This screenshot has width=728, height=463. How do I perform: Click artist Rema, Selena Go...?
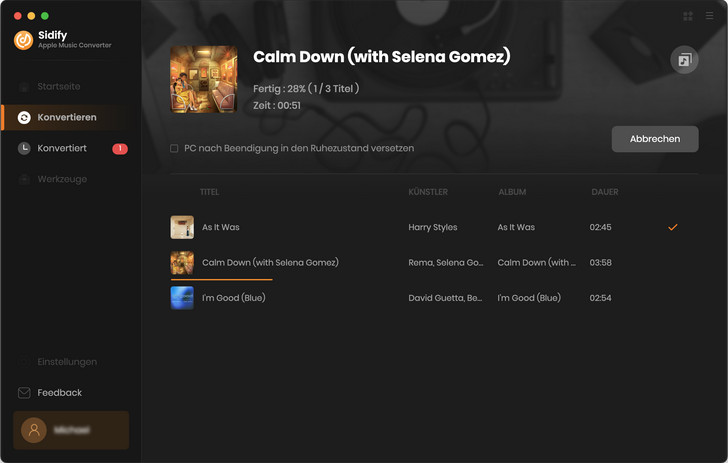[446, 262]
